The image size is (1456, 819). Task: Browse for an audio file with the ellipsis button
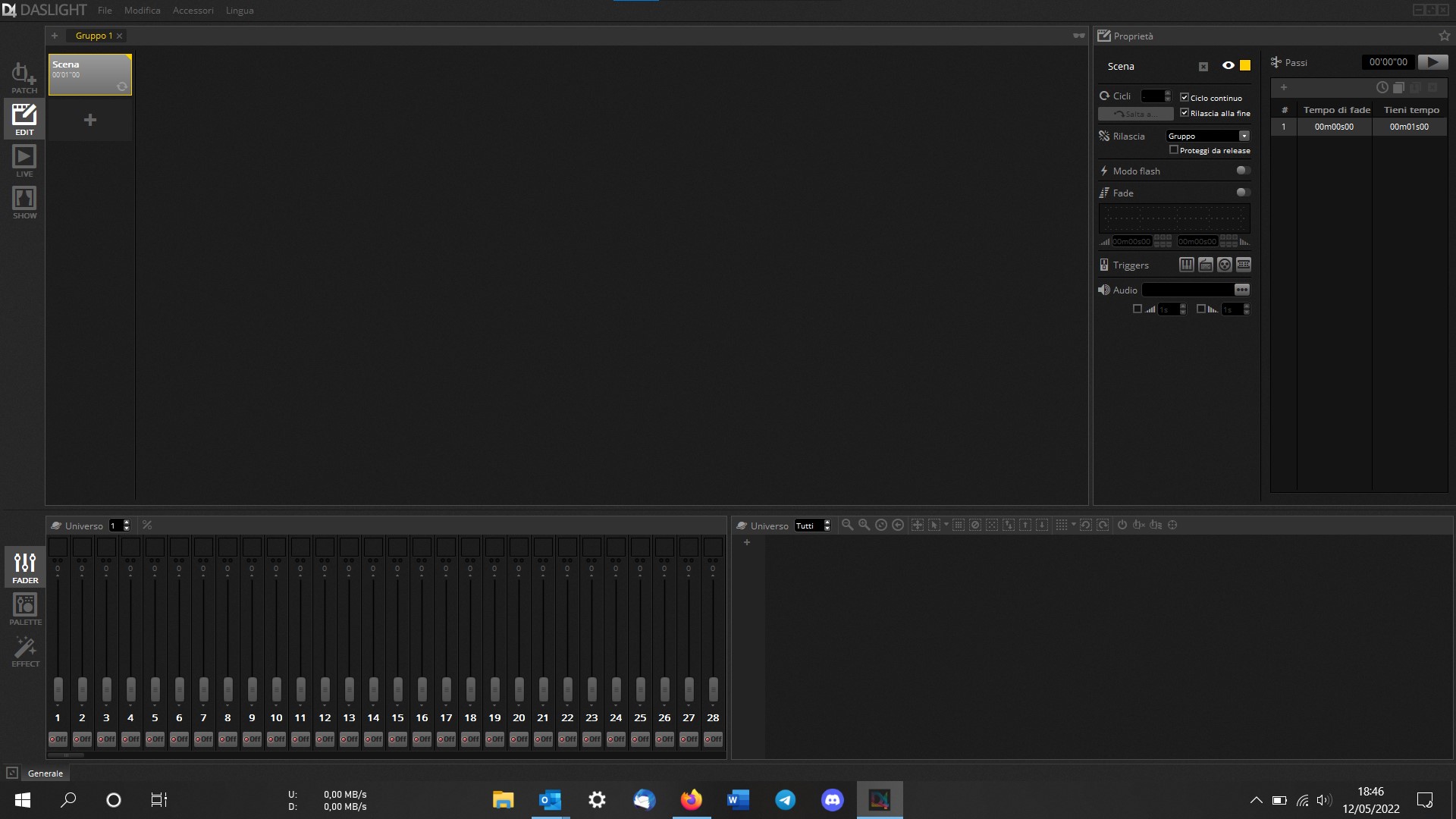click(x=1241, y=290)
